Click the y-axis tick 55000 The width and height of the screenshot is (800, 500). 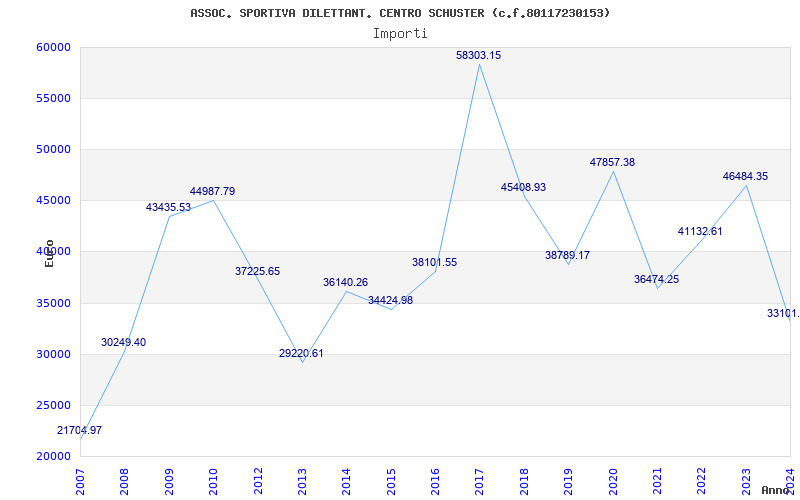53,98
